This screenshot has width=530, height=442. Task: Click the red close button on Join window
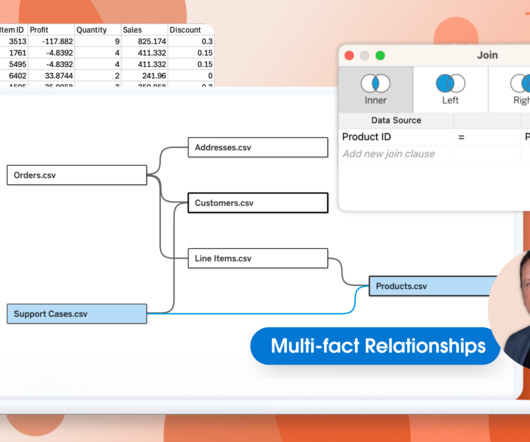[x=349, y=55]
